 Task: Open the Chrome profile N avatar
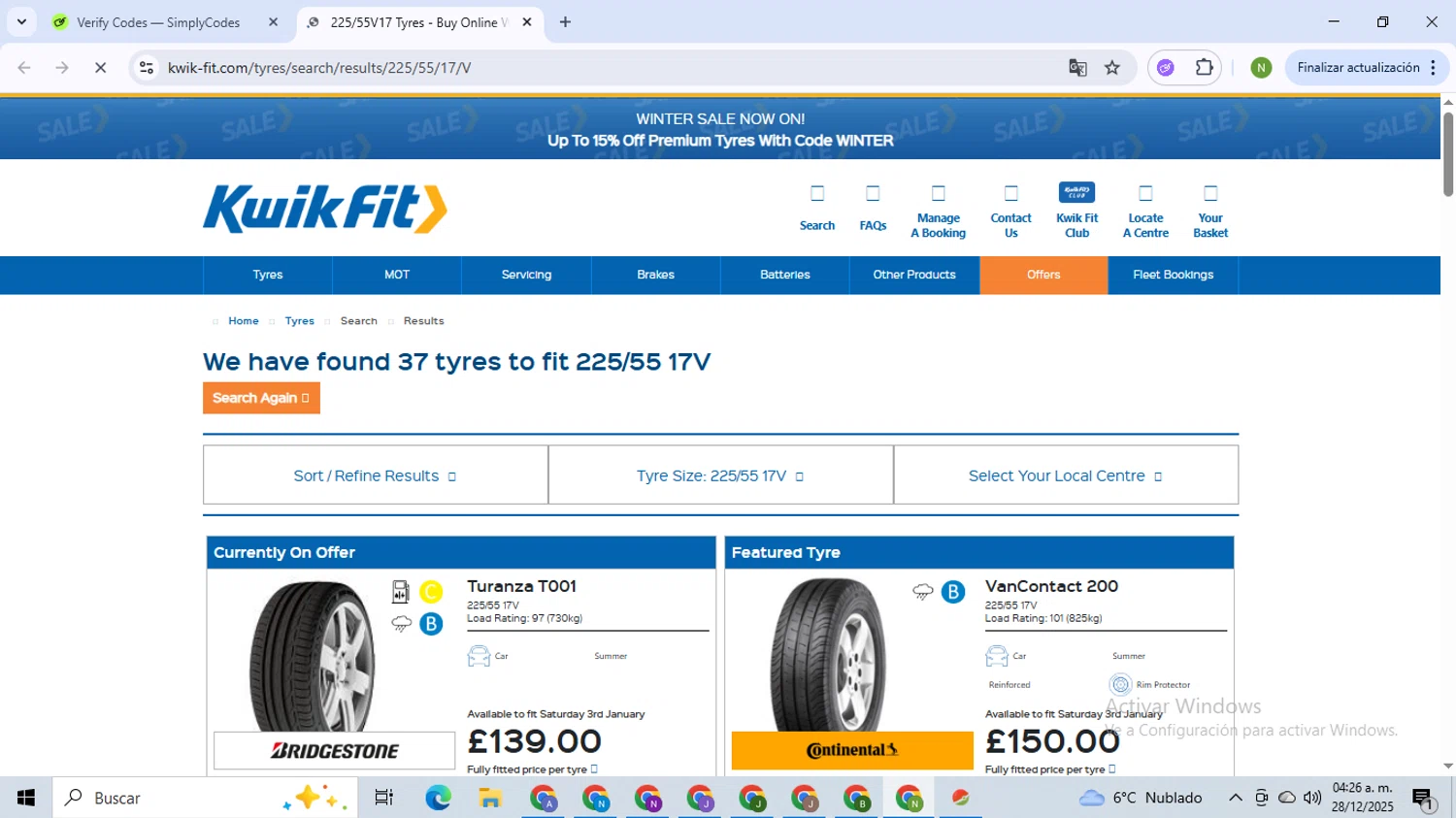(x=1261, y=68)
